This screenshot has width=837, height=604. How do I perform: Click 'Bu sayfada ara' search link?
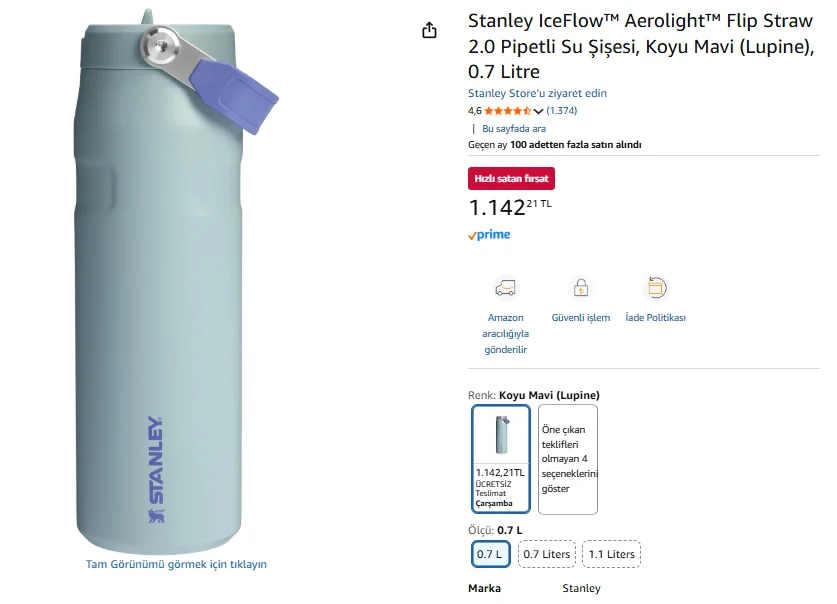coord(514,128)
